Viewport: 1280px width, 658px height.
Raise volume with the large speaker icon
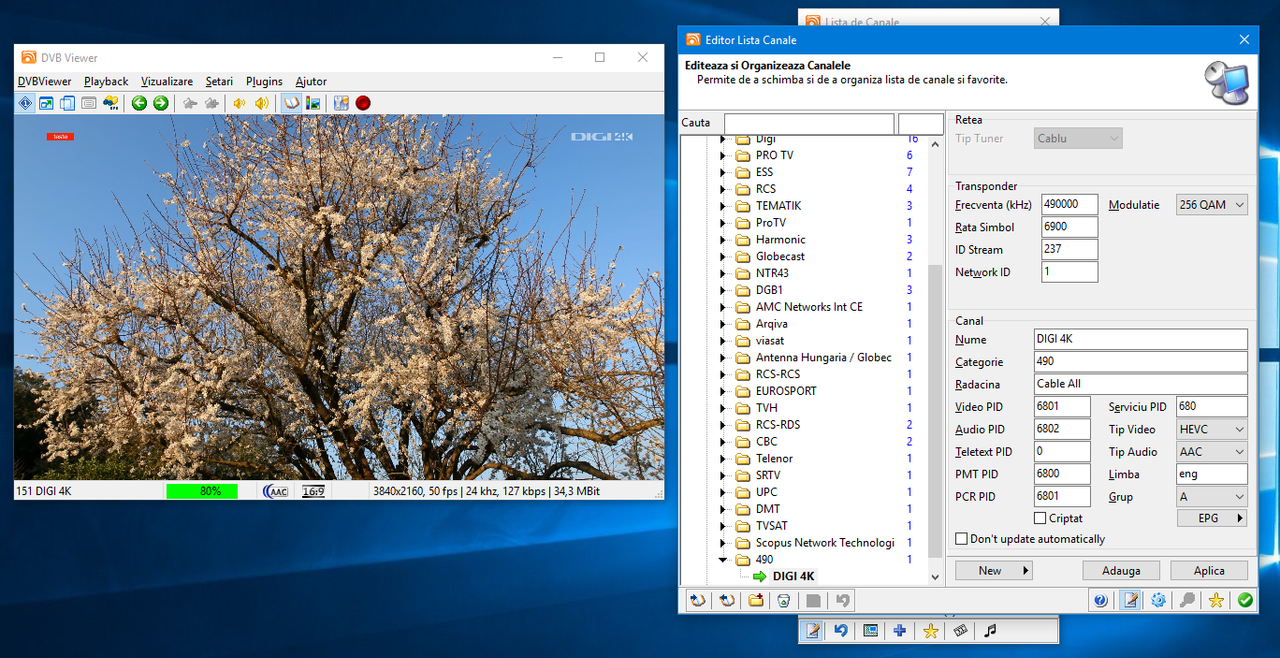[x=261, y=103]
